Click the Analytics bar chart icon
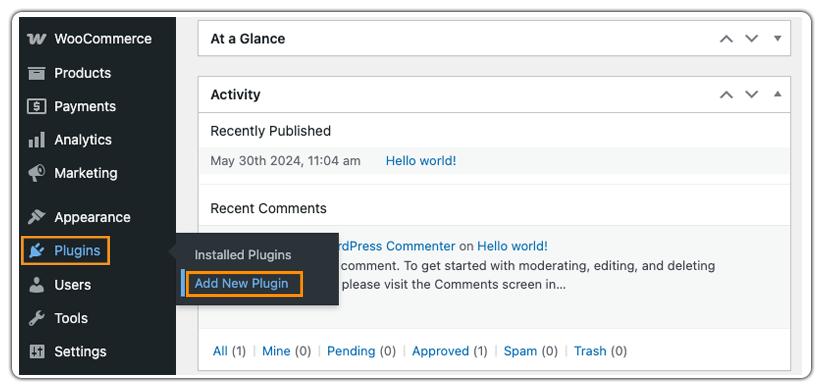 tap(37, 140)
